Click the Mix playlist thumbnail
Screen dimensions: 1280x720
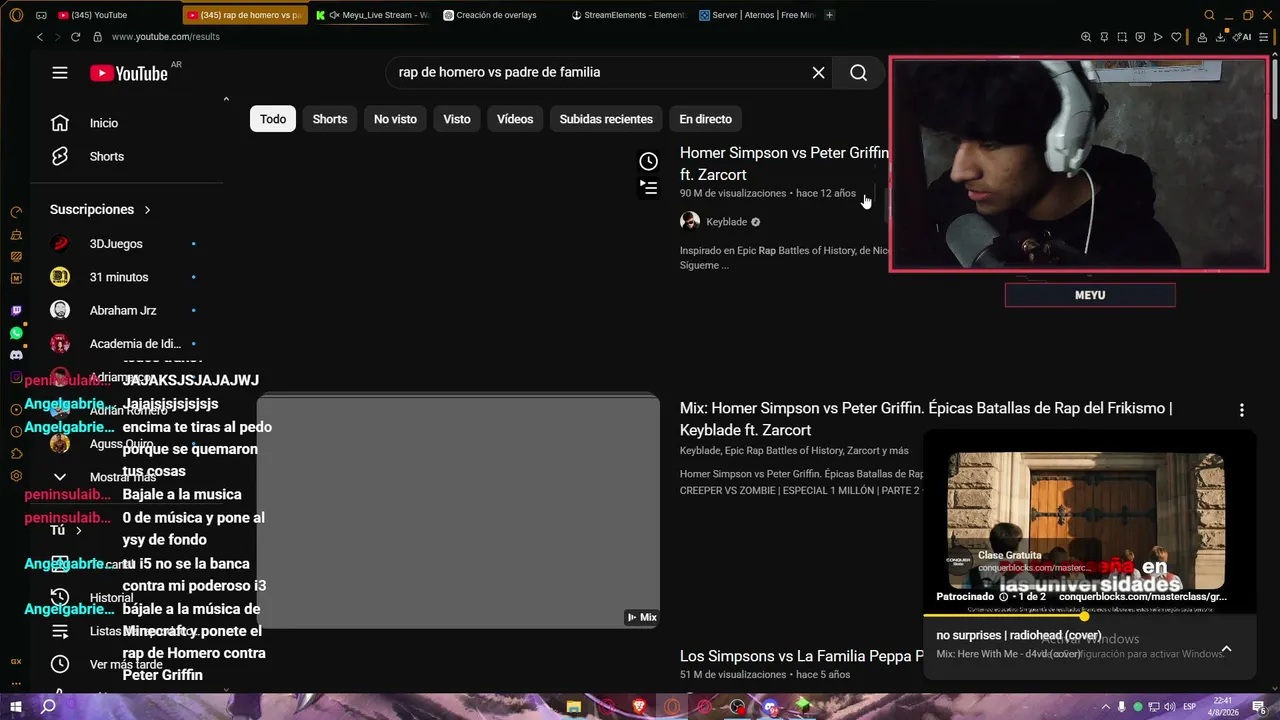458,511
